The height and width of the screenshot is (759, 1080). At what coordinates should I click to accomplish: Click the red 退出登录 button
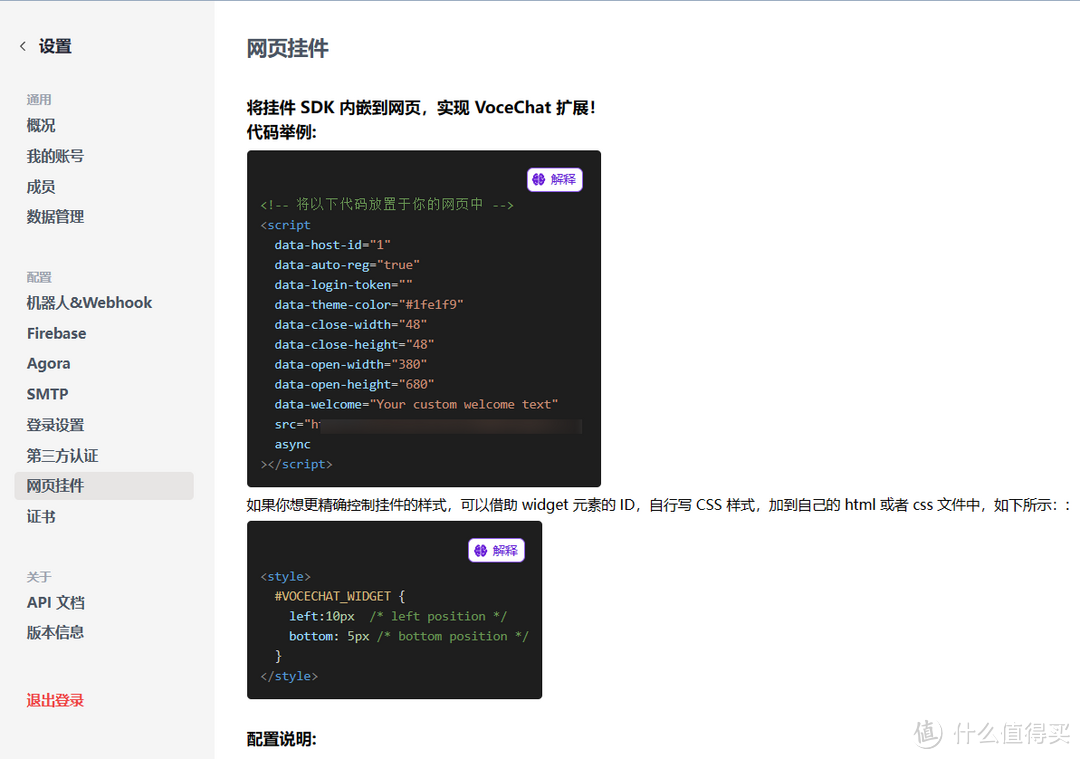[55, 700]
